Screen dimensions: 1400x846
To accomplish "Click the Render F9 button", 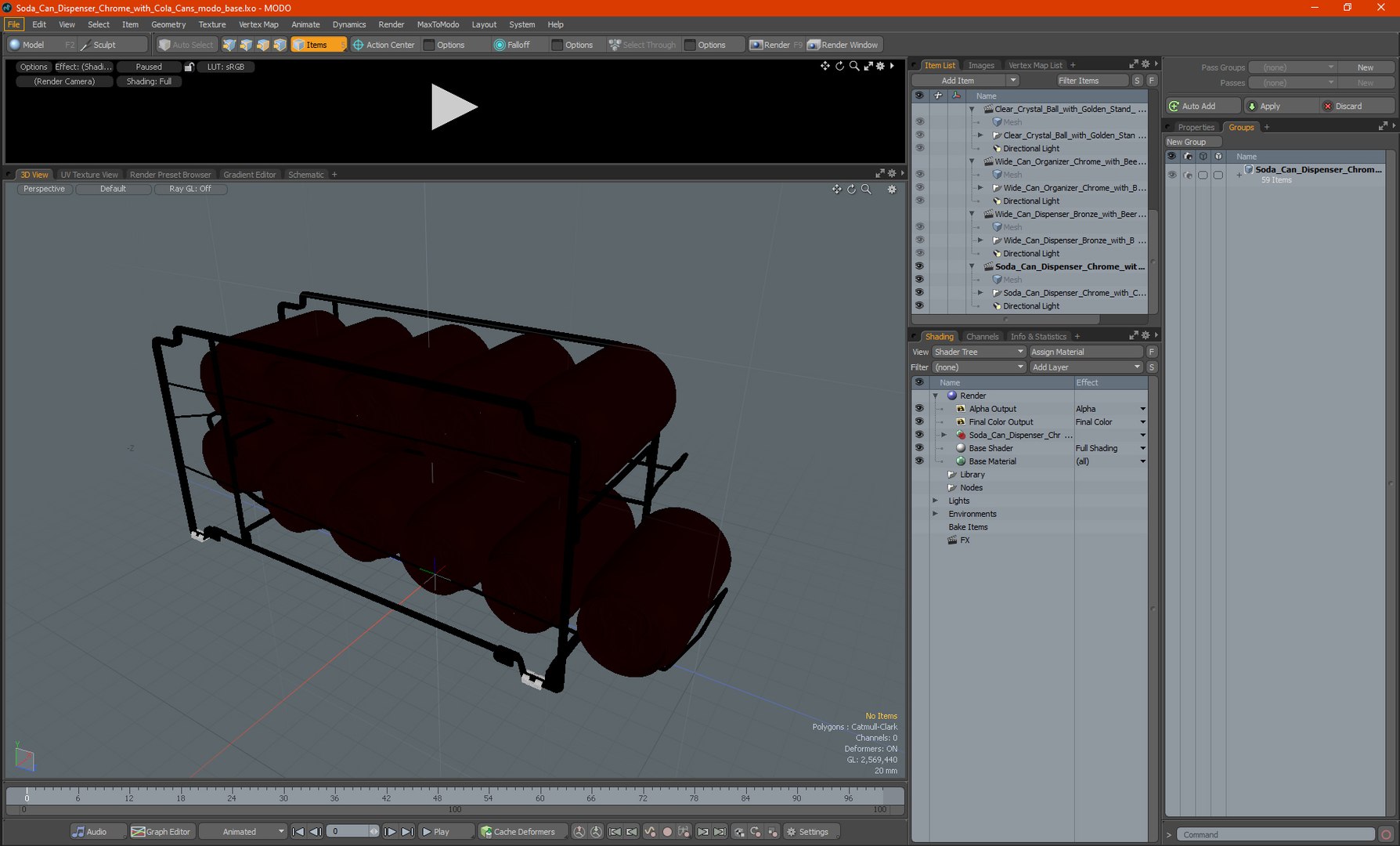I will (776, 45).
